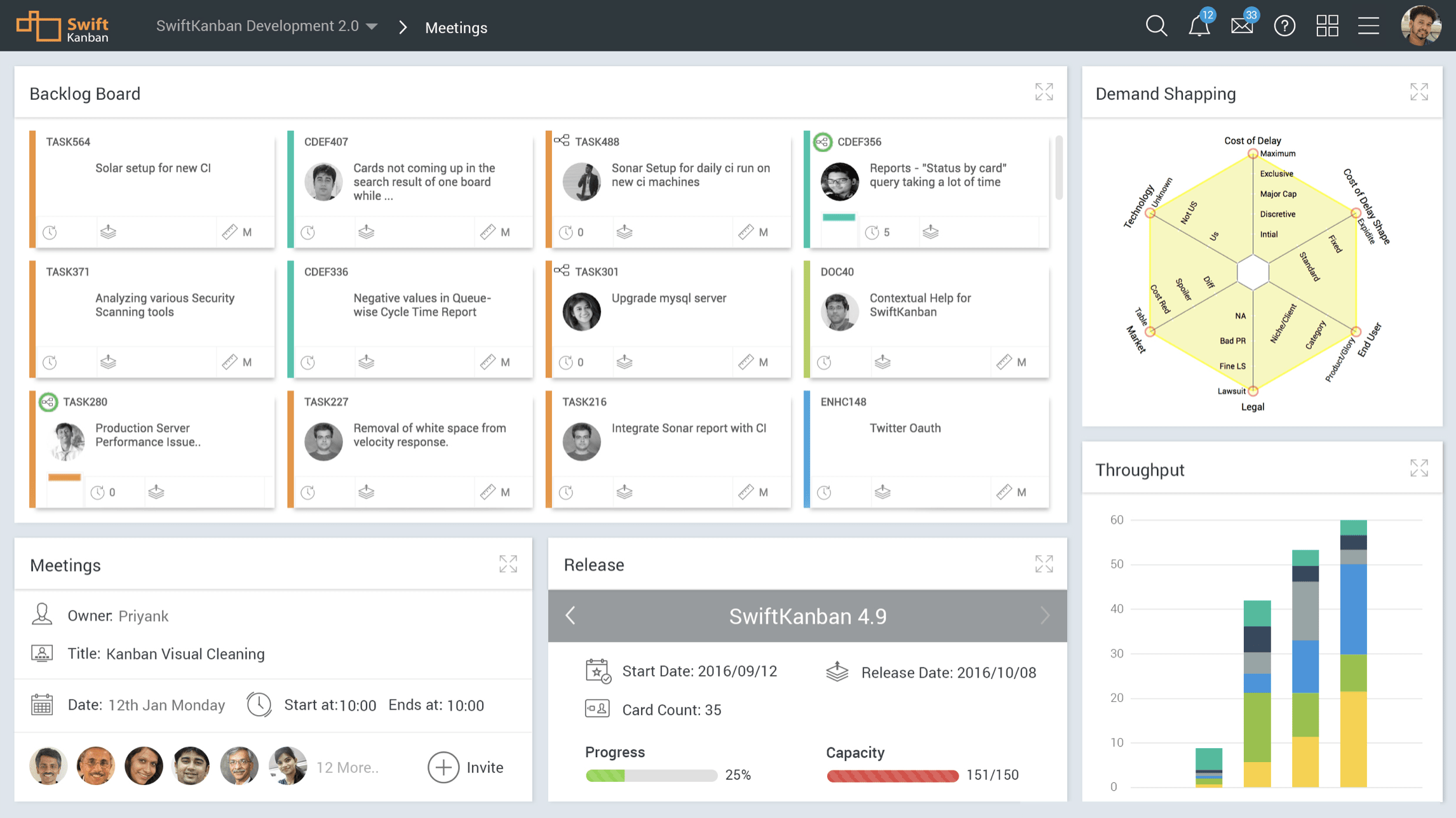Open the grid apps view icon

pyautogui.click(x=1327, y=26)
